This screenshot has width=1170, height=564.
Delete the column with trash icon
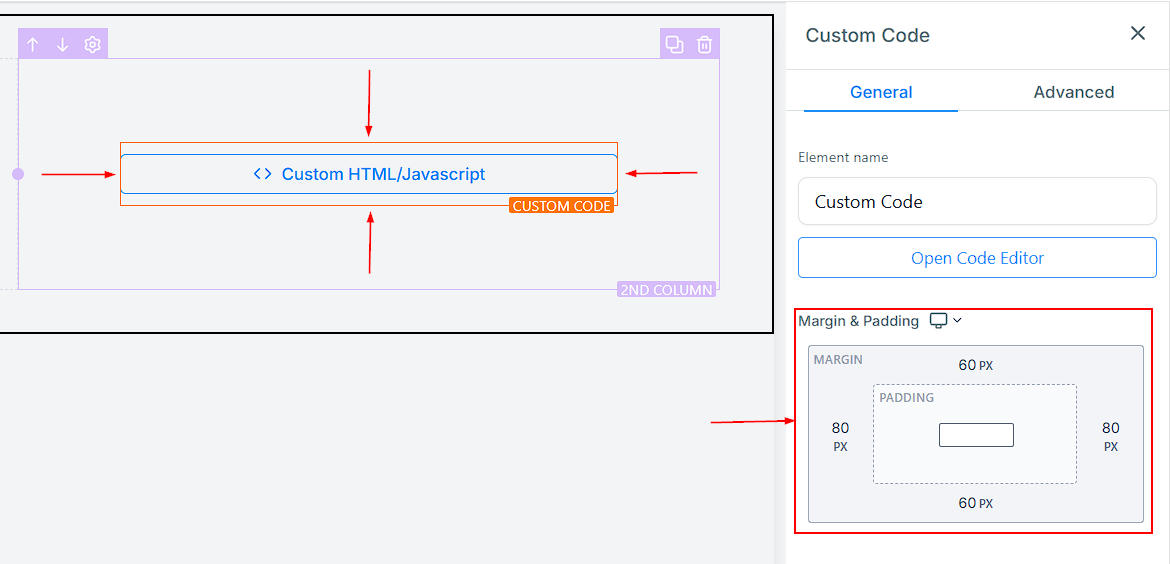point(704,44)
